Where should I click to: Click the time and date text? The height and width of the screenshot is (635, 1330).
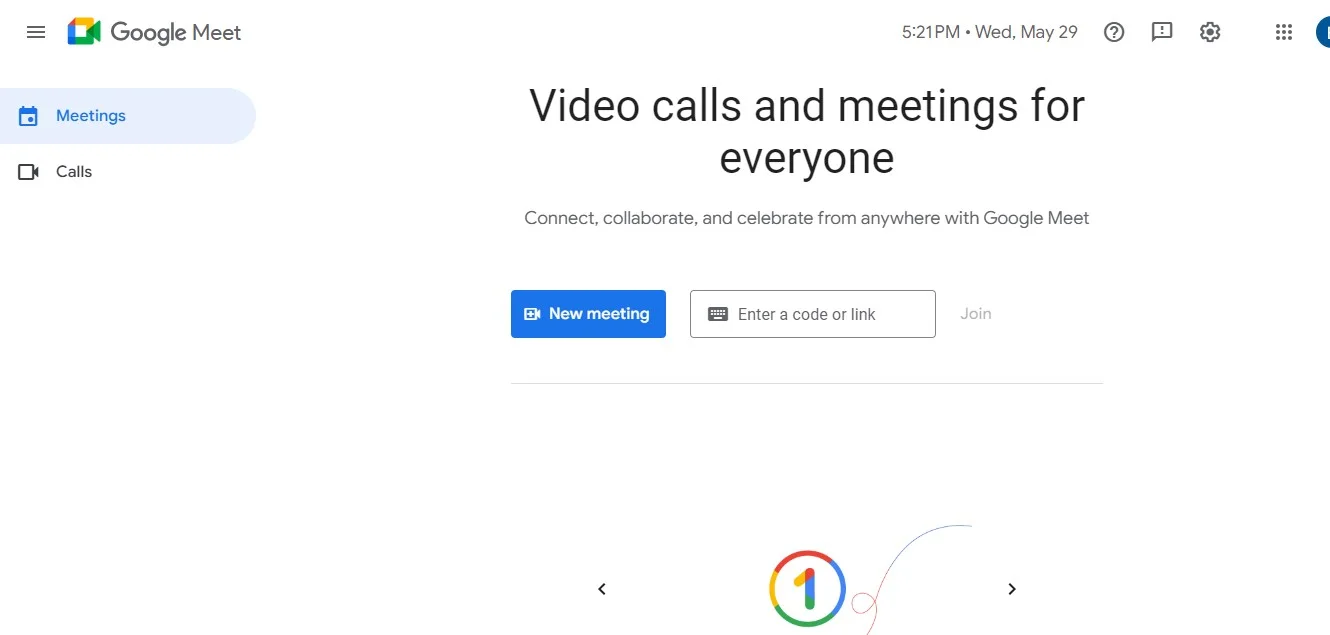click(990, 32)
